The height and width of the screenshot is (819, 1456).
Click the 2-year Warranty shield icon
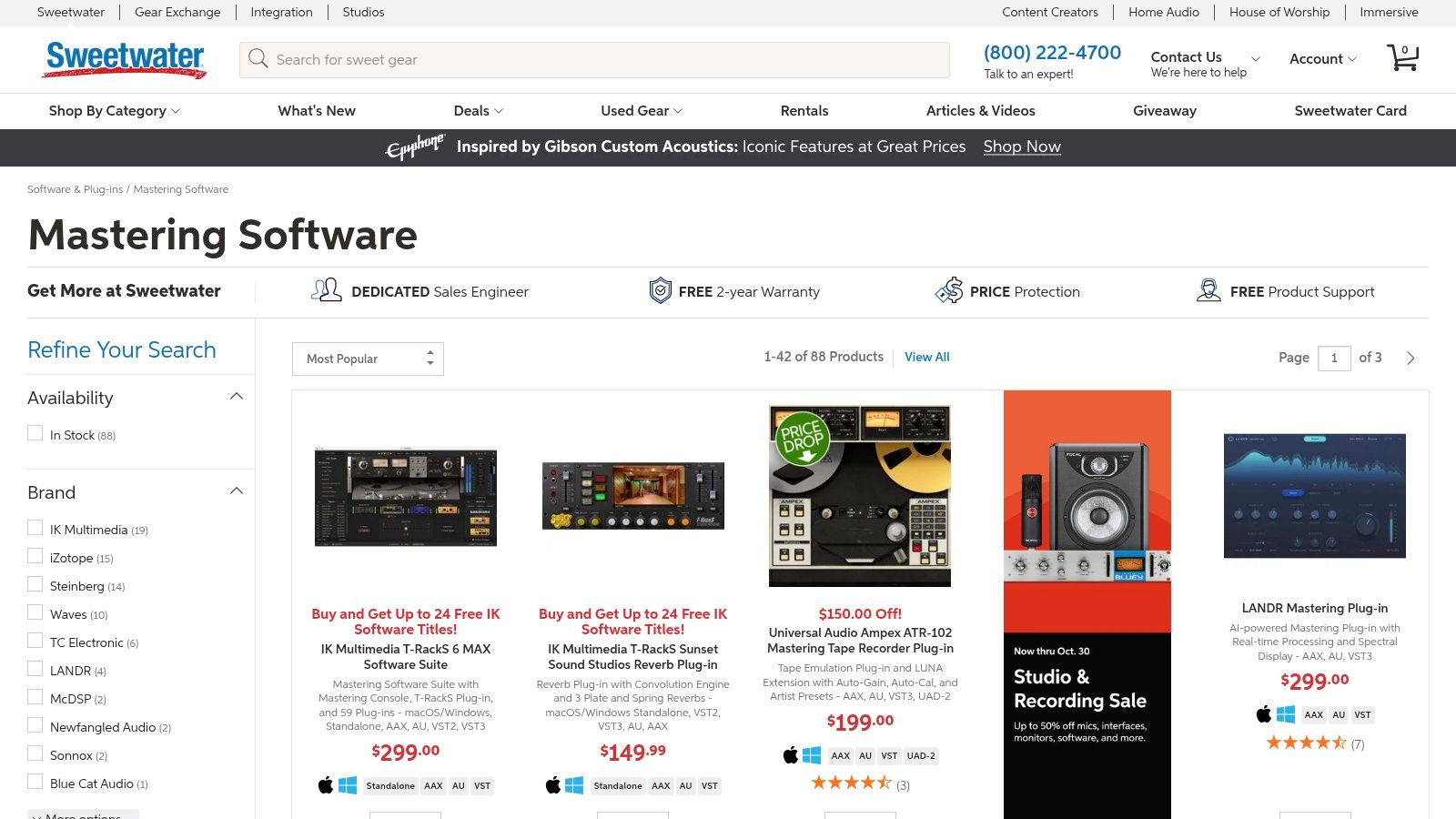pos(660,291)
